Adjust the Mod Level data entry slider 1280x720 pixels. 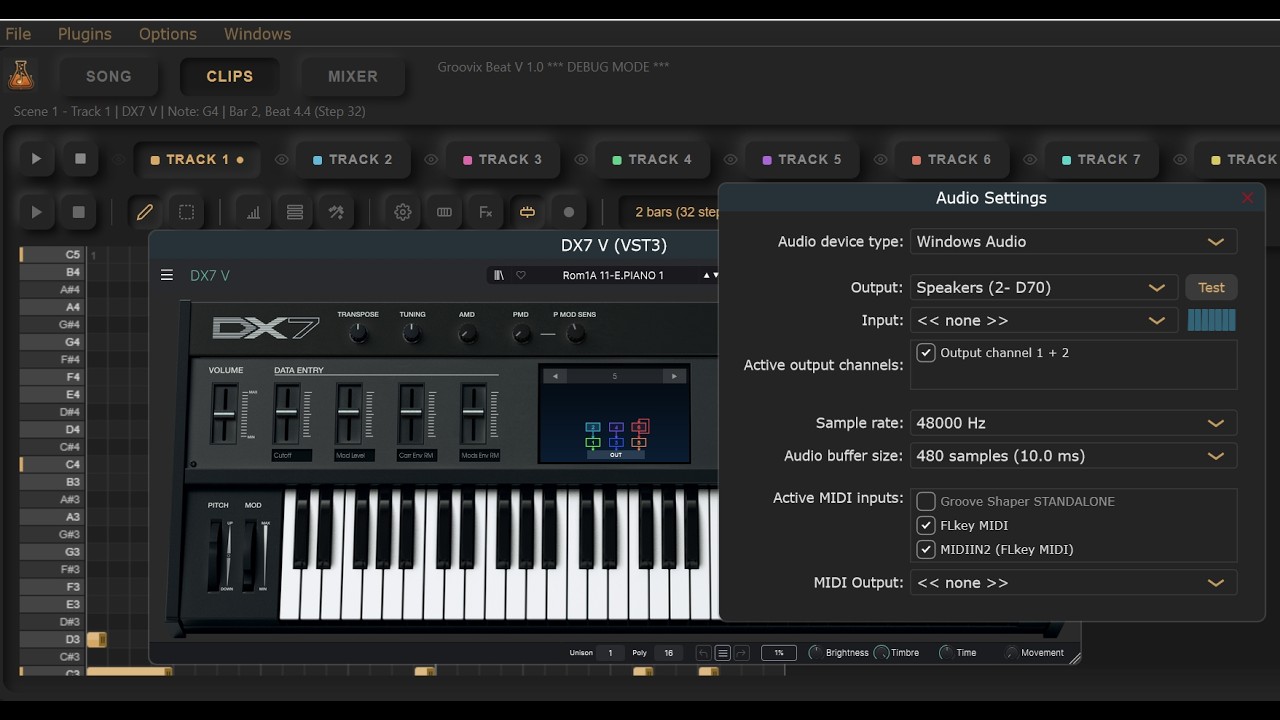348,414
